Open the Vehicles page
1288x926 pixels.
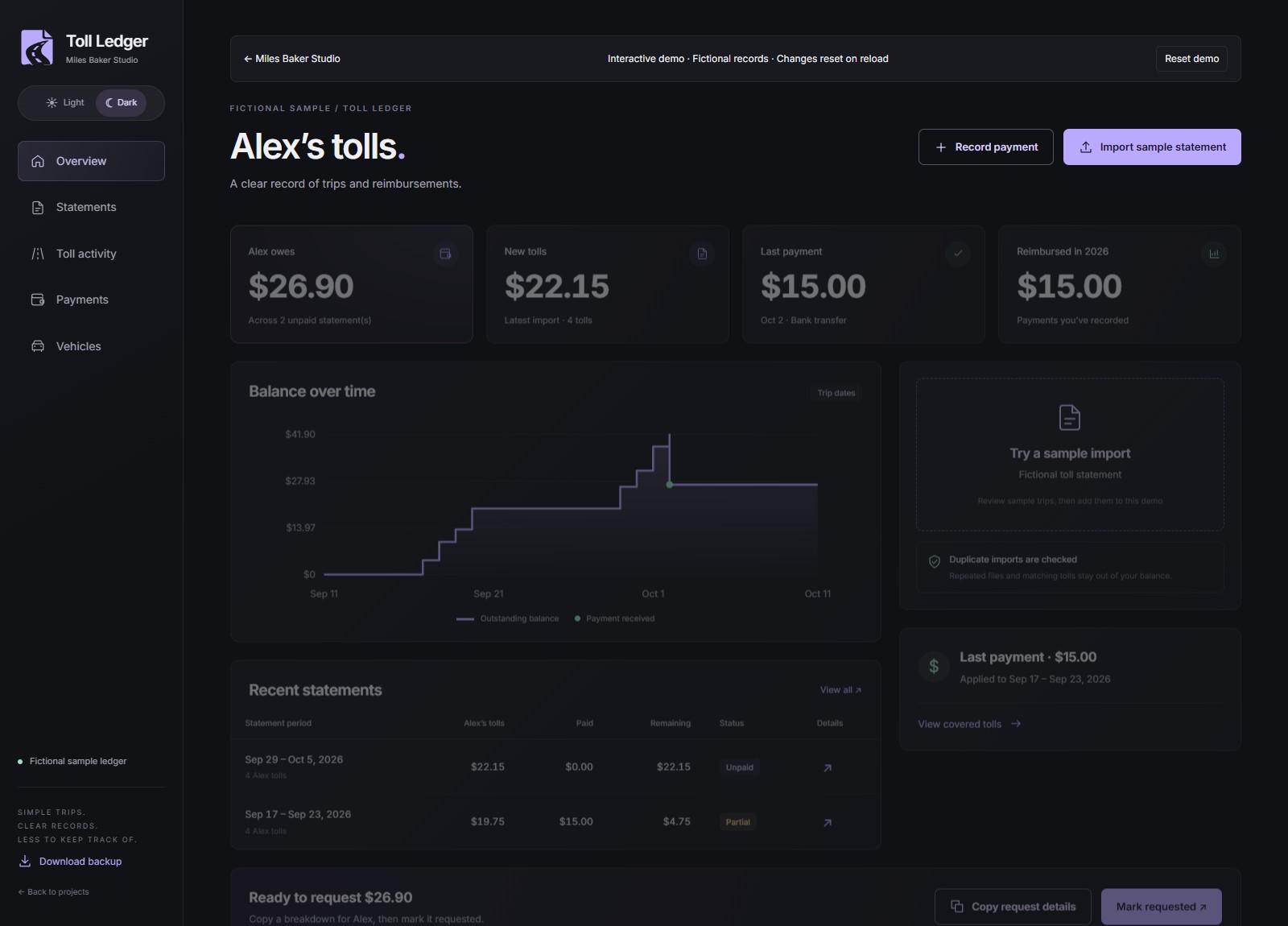[x=91, y=346]
